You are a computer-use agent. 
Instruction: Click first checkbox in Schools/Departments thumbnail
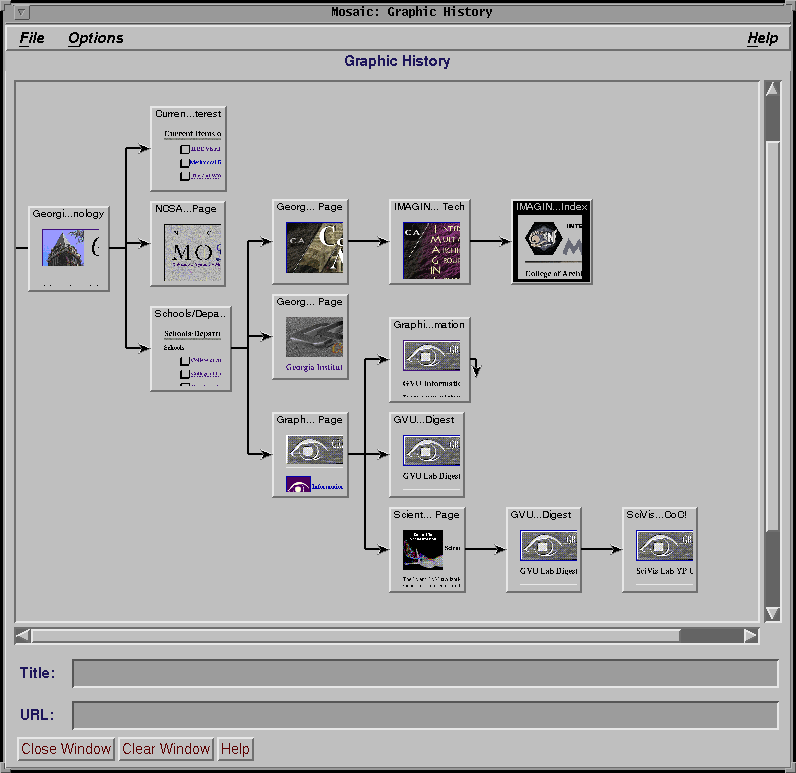(185, 361)
